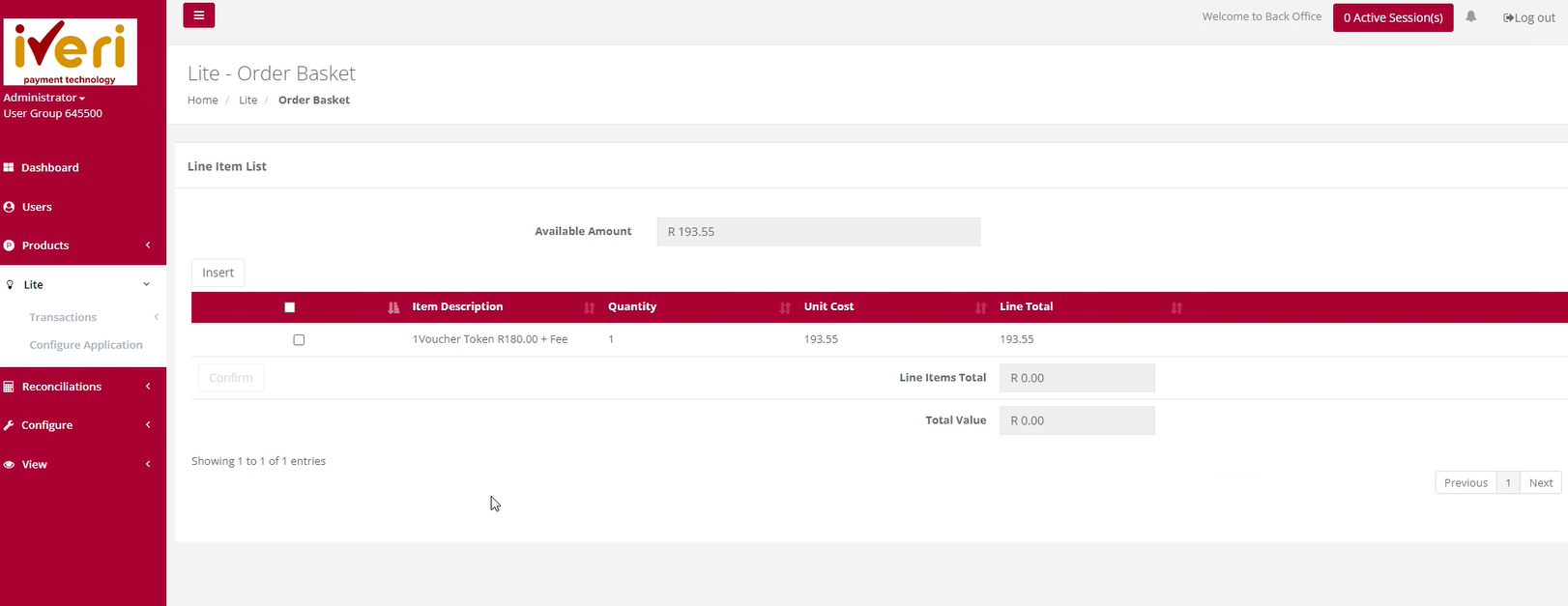Expand the Reconciliations sidebar menu
This screenshot has width=1568, height=606.
tap(77, 387)
